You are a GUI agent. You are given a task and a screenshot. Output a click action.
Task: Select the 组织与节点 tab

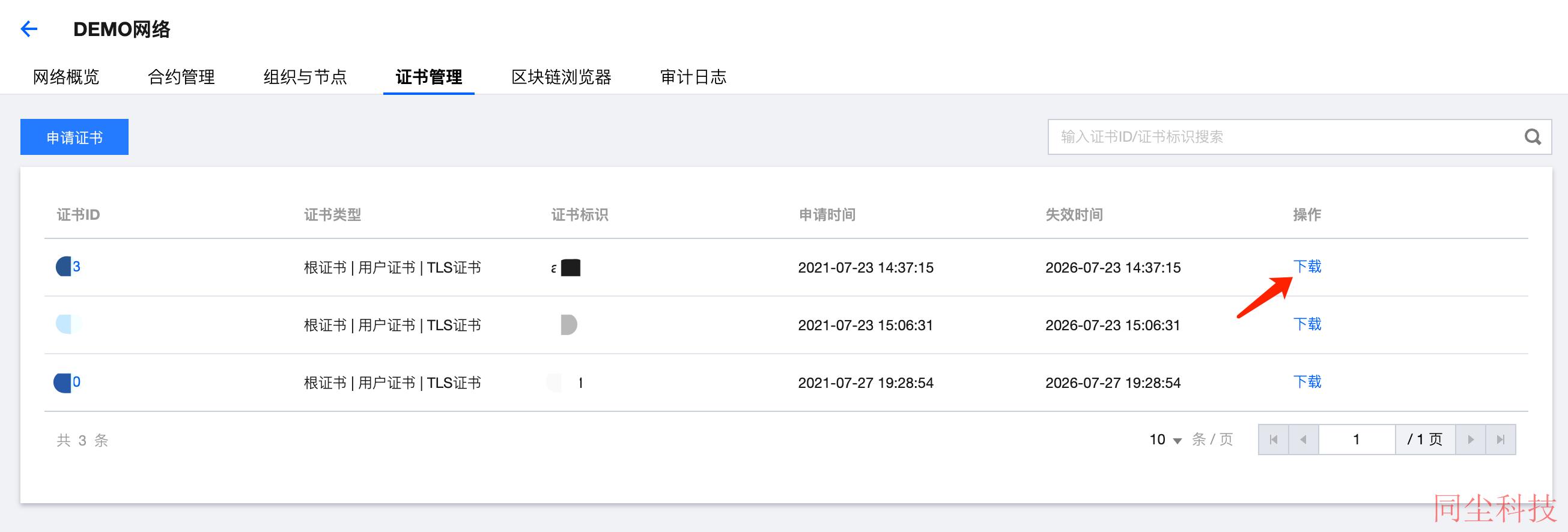[305, 77]
